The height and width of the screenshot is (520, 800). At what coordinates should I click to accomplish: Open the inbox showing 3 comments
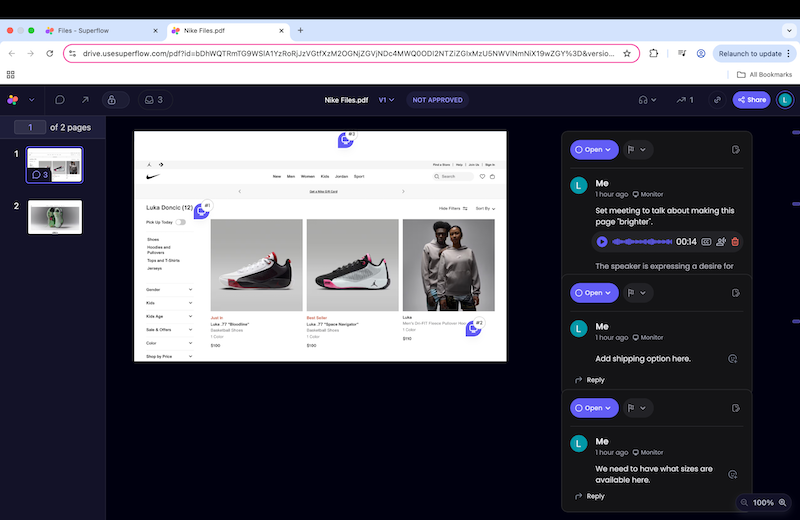pos(155,100)
